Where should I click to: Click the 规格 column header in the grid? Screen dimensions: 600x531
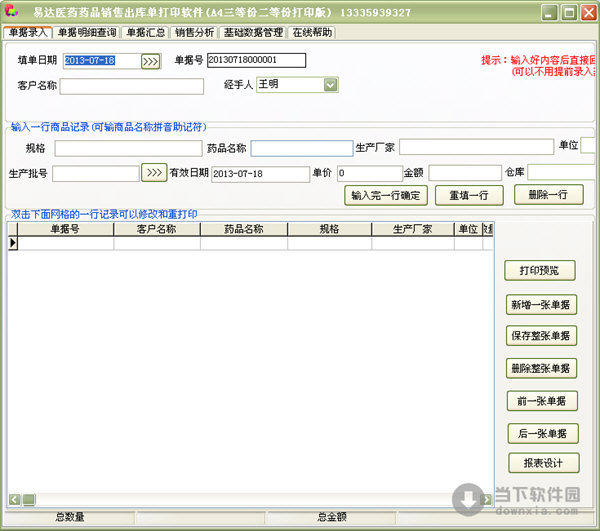(329, 229)
